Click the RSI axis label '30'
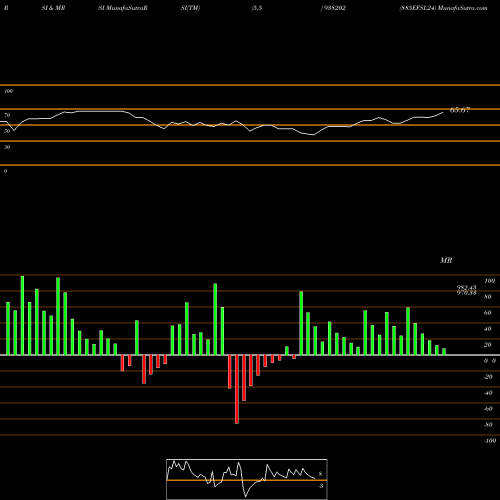Screen dimensions: 500x500 click(x=7, y=147)
